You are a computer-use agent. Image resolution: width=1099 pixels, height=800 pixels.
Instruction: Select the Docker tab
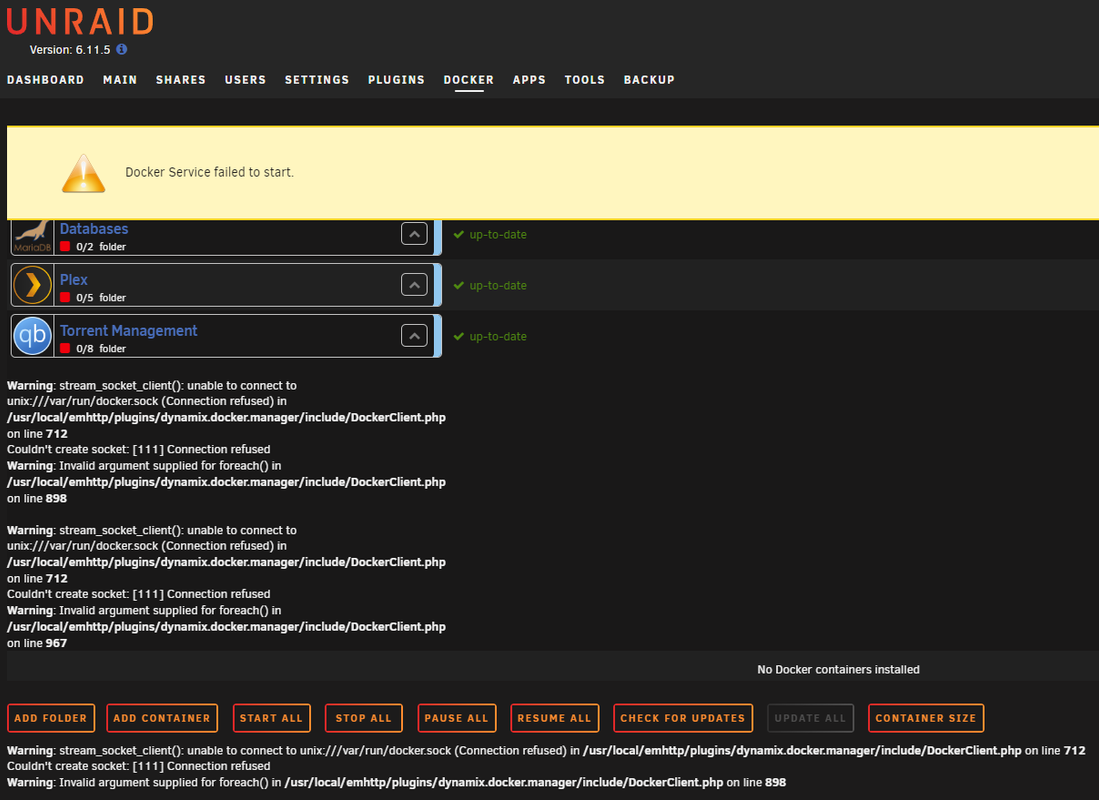(x=469, y=80)
